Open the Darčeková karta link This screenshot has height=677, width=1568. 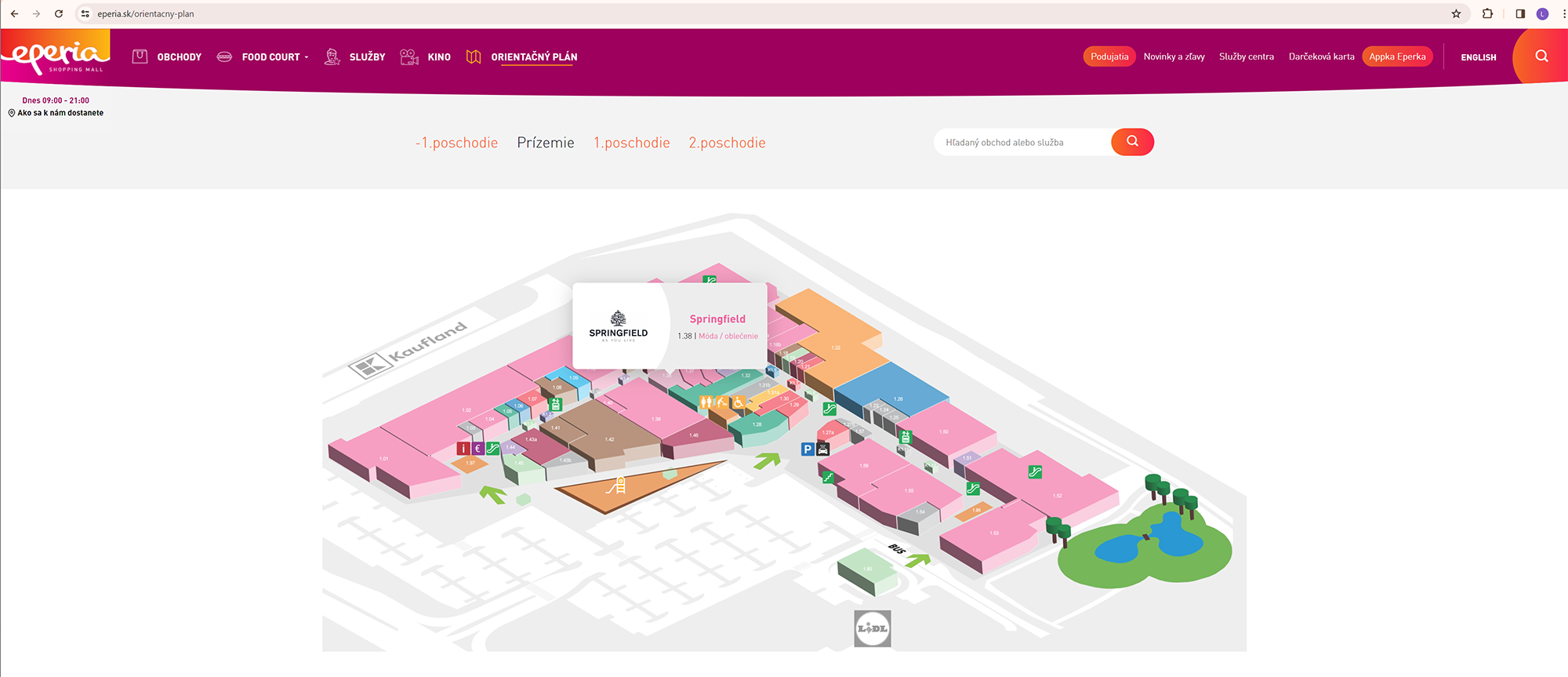pyautogui.click(x=1322, y=56)
